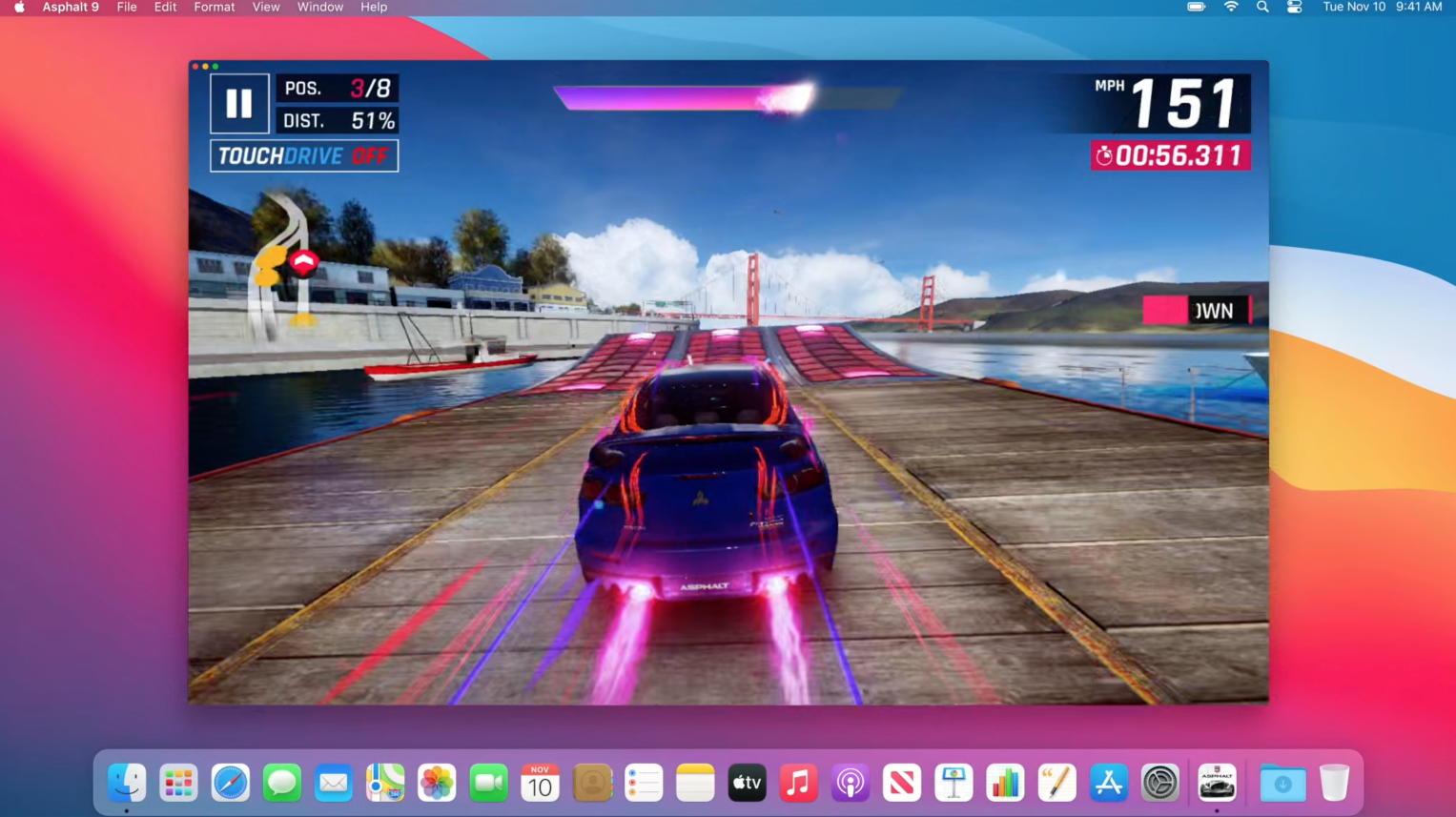Launch Safari from the Dock
This screenshot has width=1456, height=817.
click(230, 783)
